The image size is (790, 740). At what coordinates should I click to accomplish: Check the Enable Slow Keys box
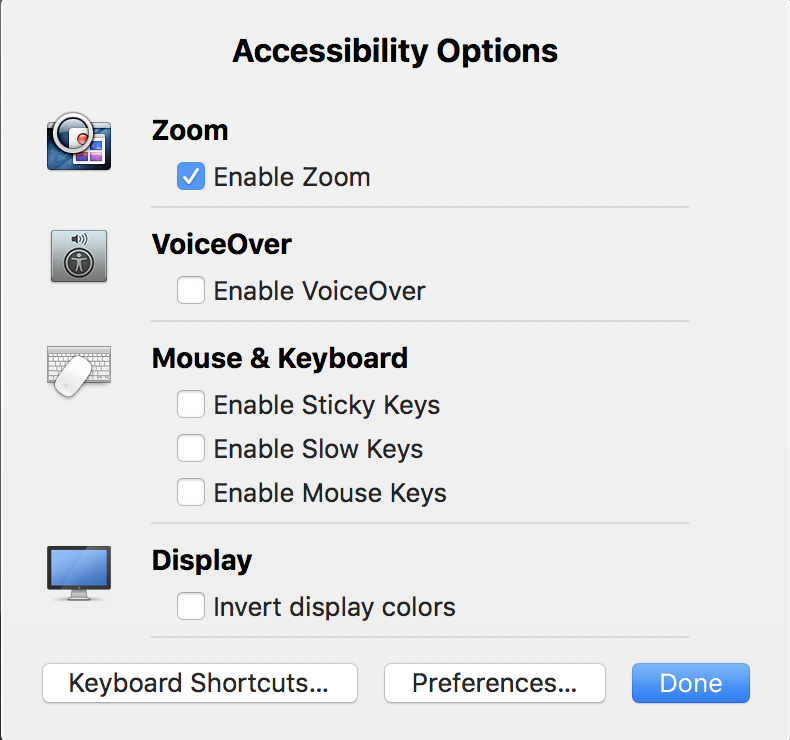click(x=191, y=449)
